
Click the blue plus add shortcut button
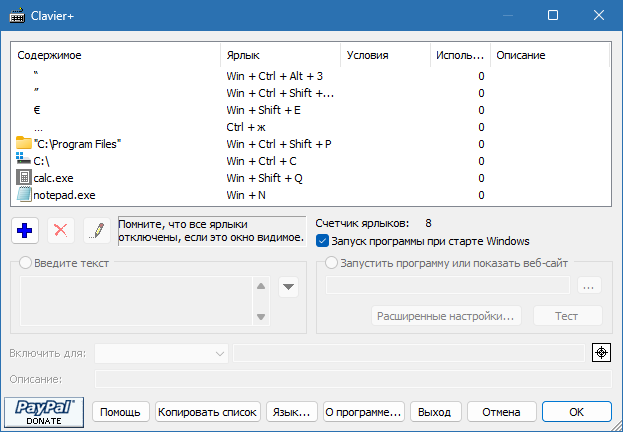(x=25, y=230)
